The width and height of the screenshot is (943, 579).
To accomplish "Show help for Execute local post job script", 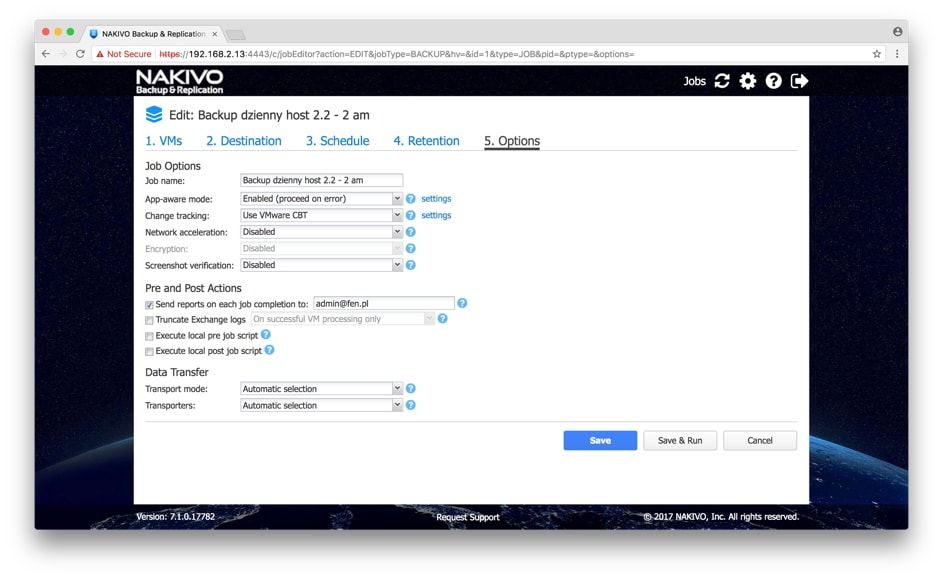I will point(269,350).
